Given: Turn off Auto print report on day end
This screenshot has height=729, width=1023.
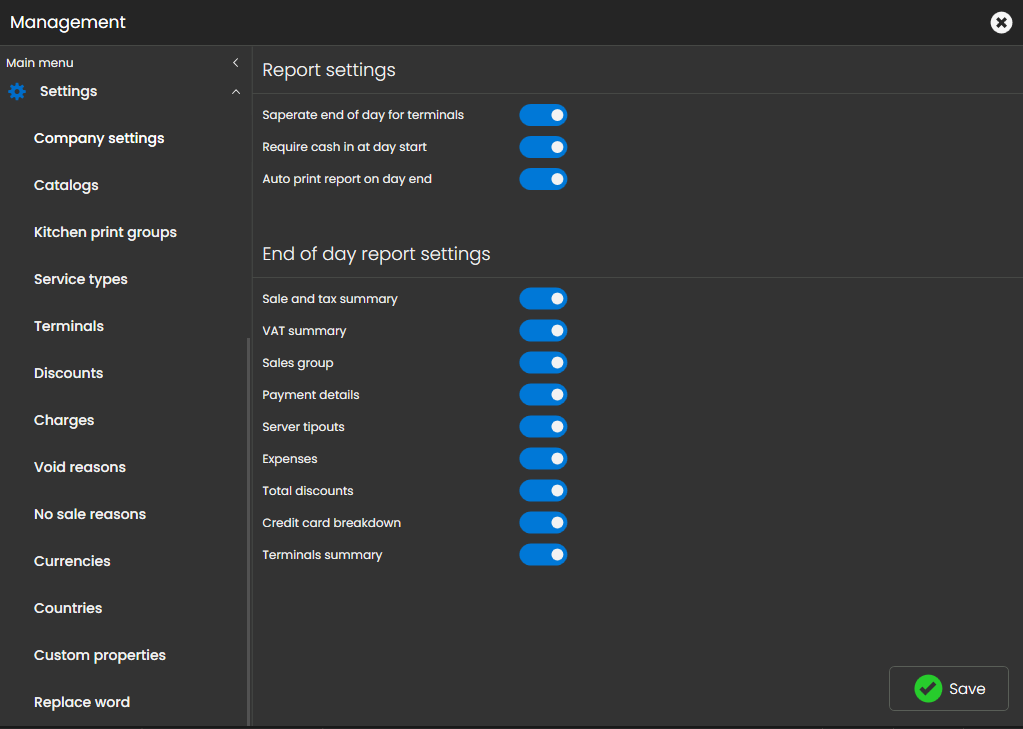Looking at the screenshot, I should (x=543, y=179).
